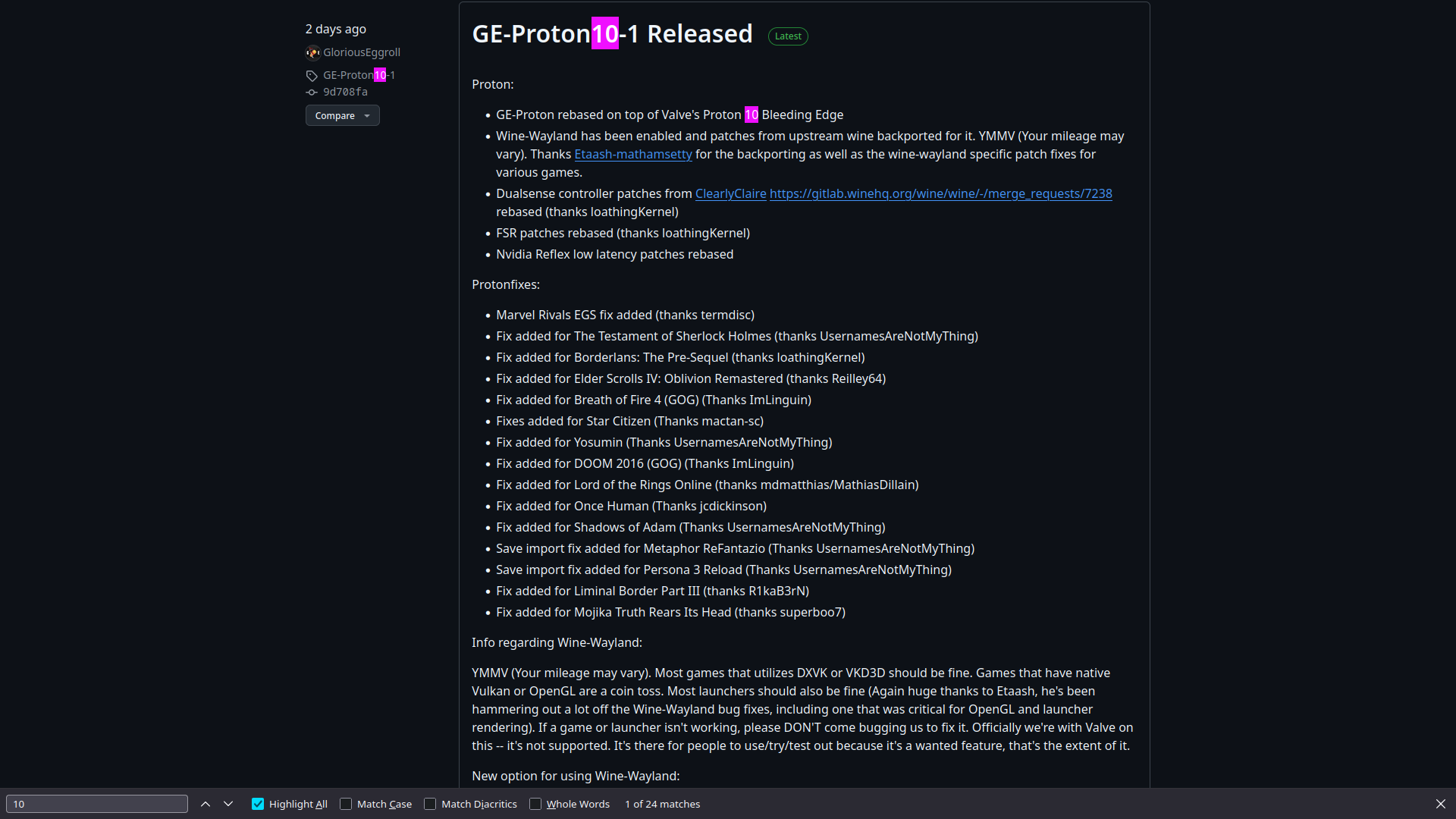Click the '1 of 24 matches' status text
Viewport: 1456px width, 819px height.
662,804
